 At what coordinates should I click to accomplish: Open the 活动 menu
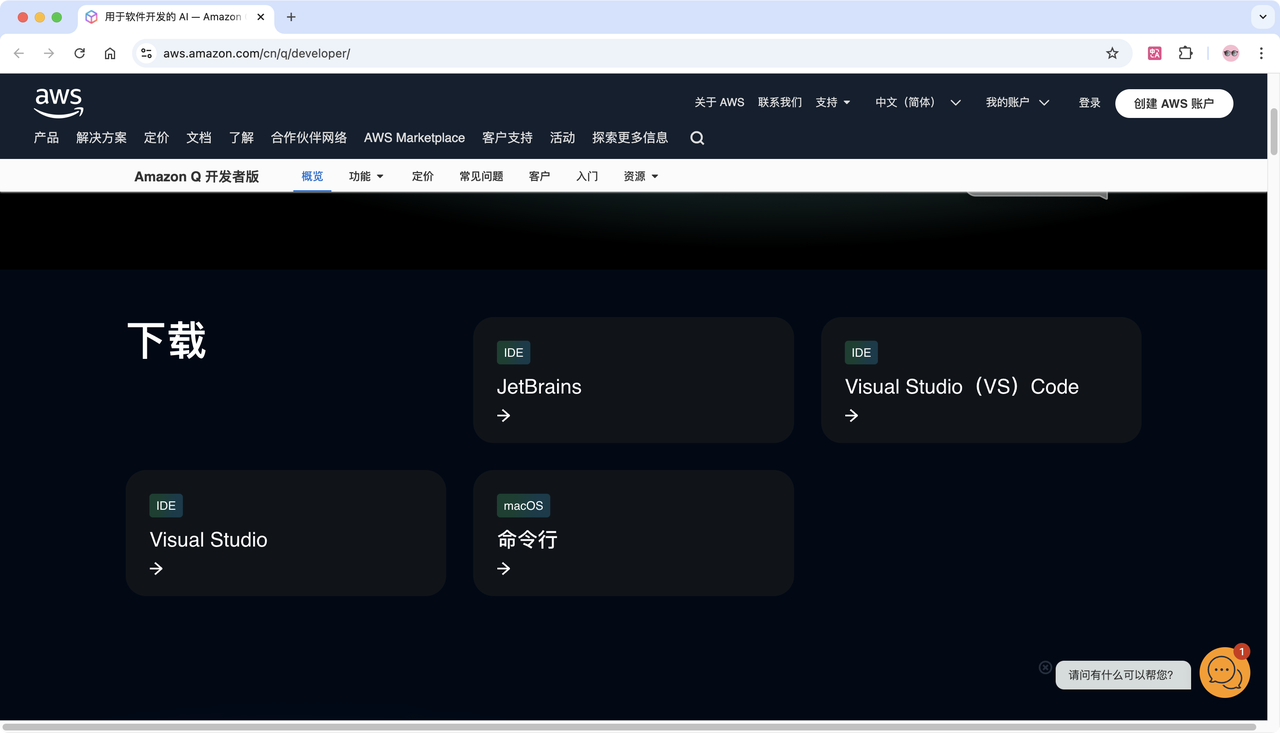pyautogui.click(x=562, y=138)
